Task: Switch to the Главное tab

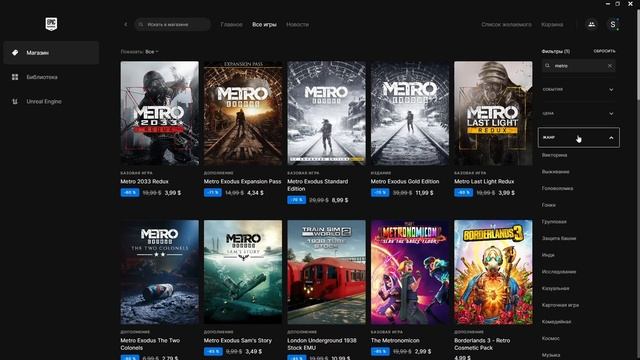Action: click(231, 24)
